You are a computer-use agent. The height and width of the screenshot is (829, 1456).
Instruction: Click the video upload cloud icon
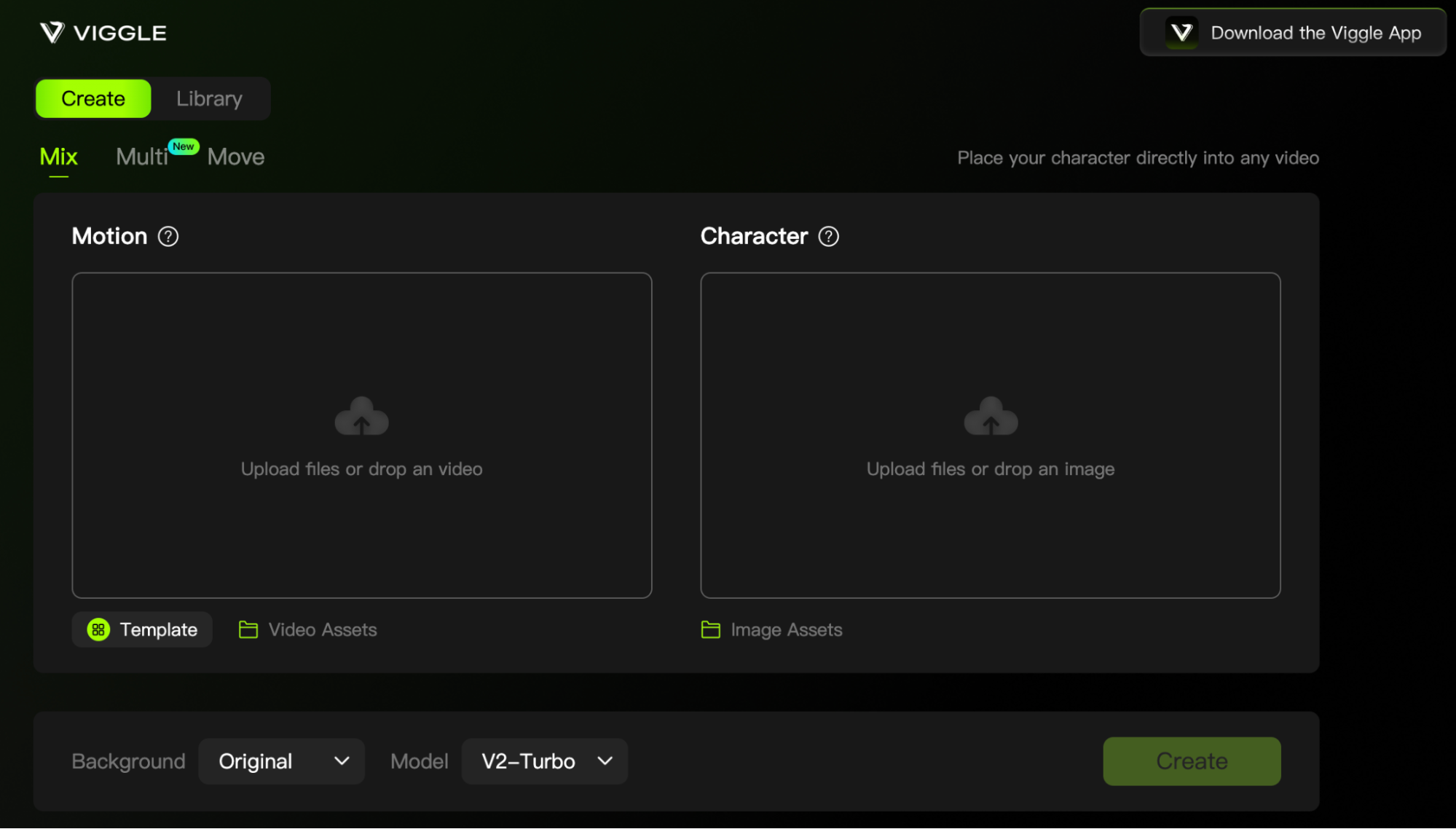click(361, 417)
